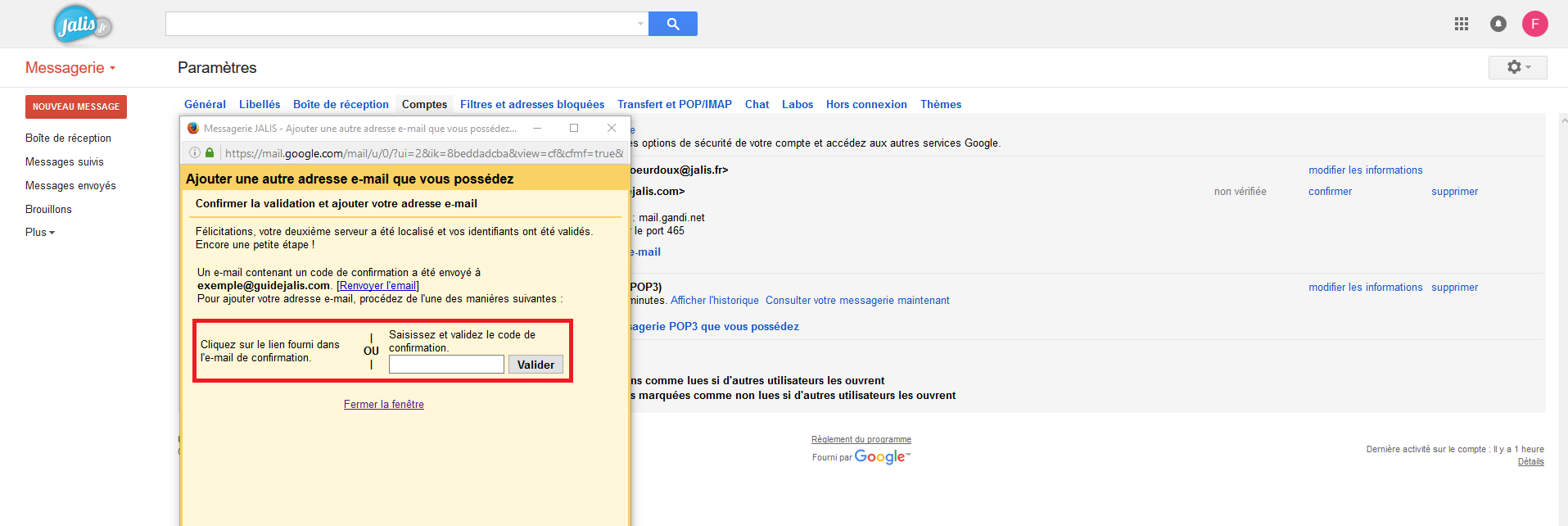Open Boîte de réception in sidebar

click(x=68, y=138)
